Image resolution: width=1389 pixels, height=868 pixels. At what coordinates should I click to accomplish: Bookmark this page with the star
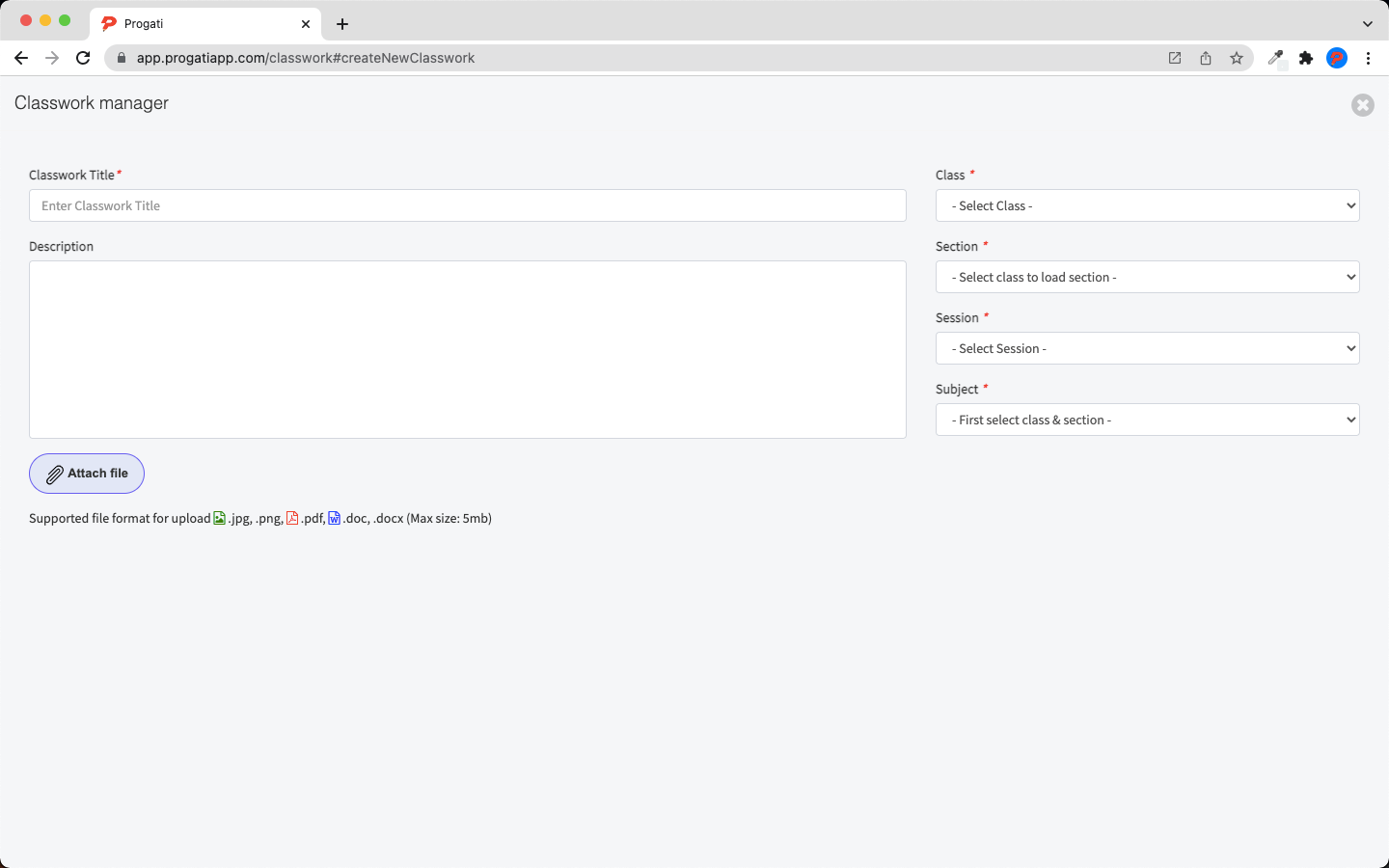tap(1237, 58)
